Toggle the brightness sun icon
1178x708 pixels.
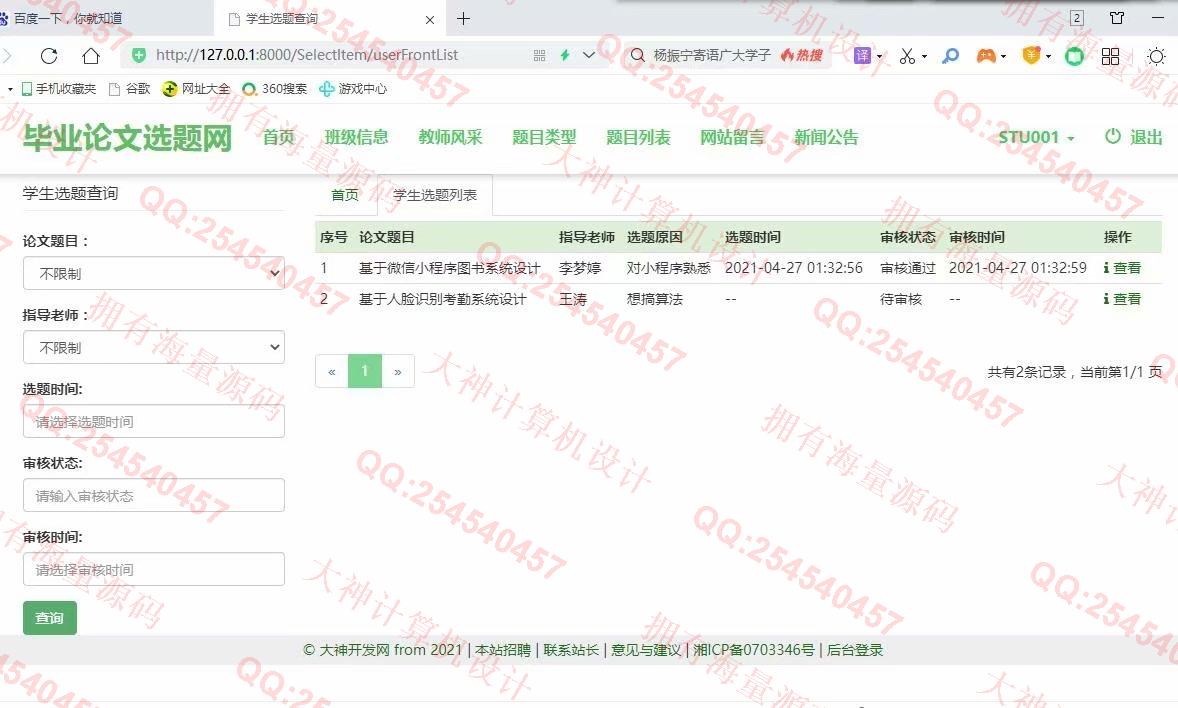pos(1156,56)
